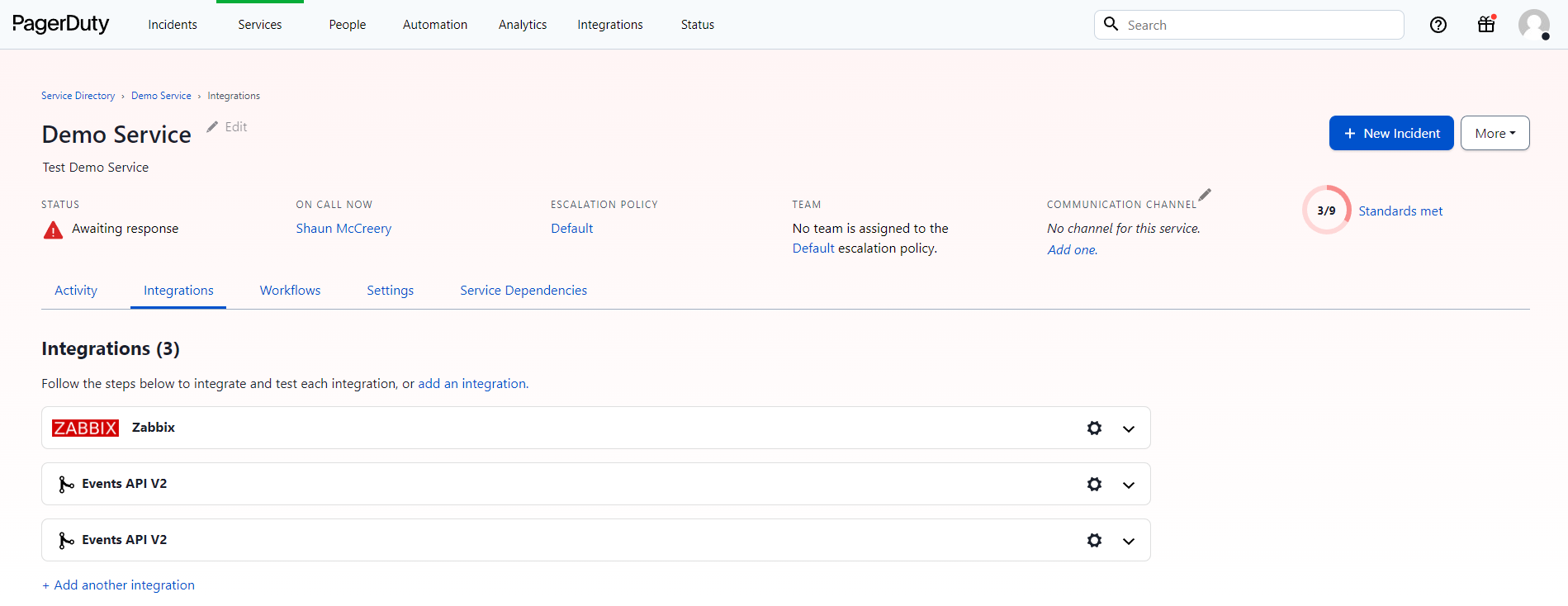Open the Automation menu
The height and width of the screenshot is (606, 1568).
point(435,25)
